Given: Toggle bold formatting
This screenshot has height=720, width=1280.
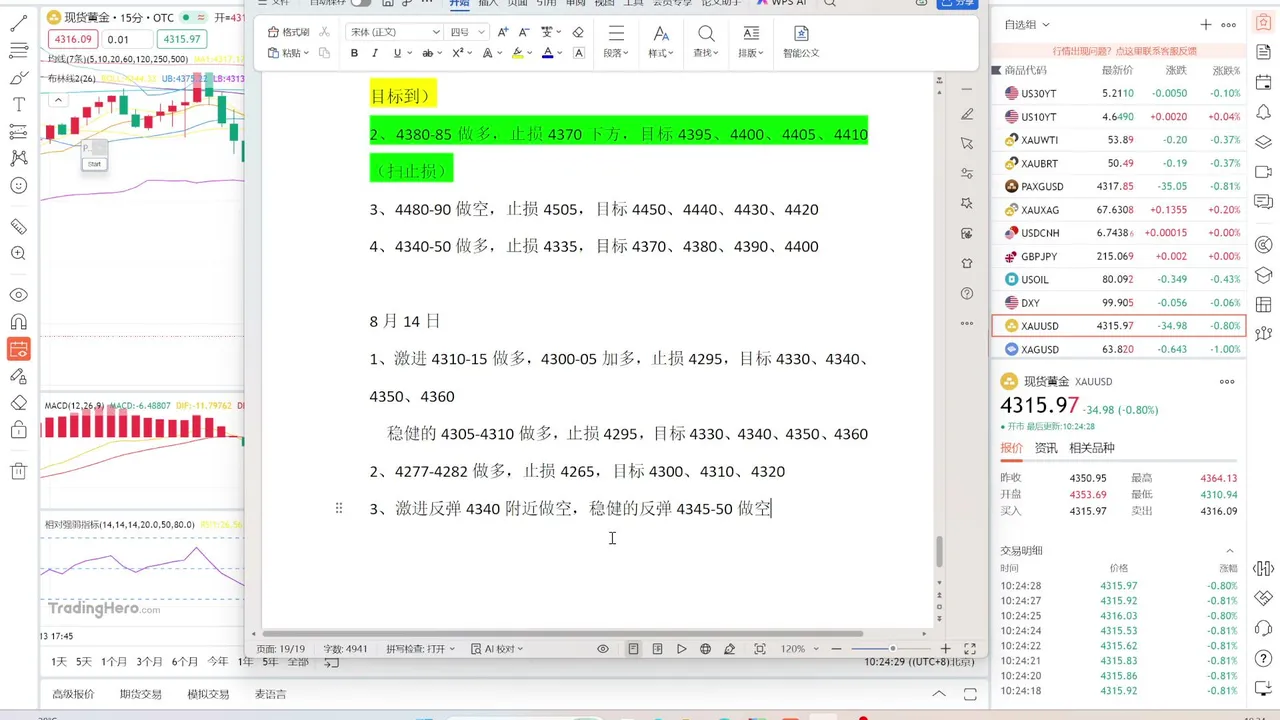Looking at the screenshot, I should click(354, 53).
